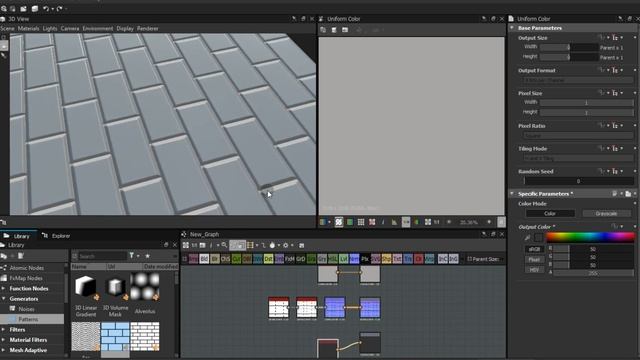The image size is (640, 360).
Task: Select sRGB option for Output Color
Action: [534, 249]
